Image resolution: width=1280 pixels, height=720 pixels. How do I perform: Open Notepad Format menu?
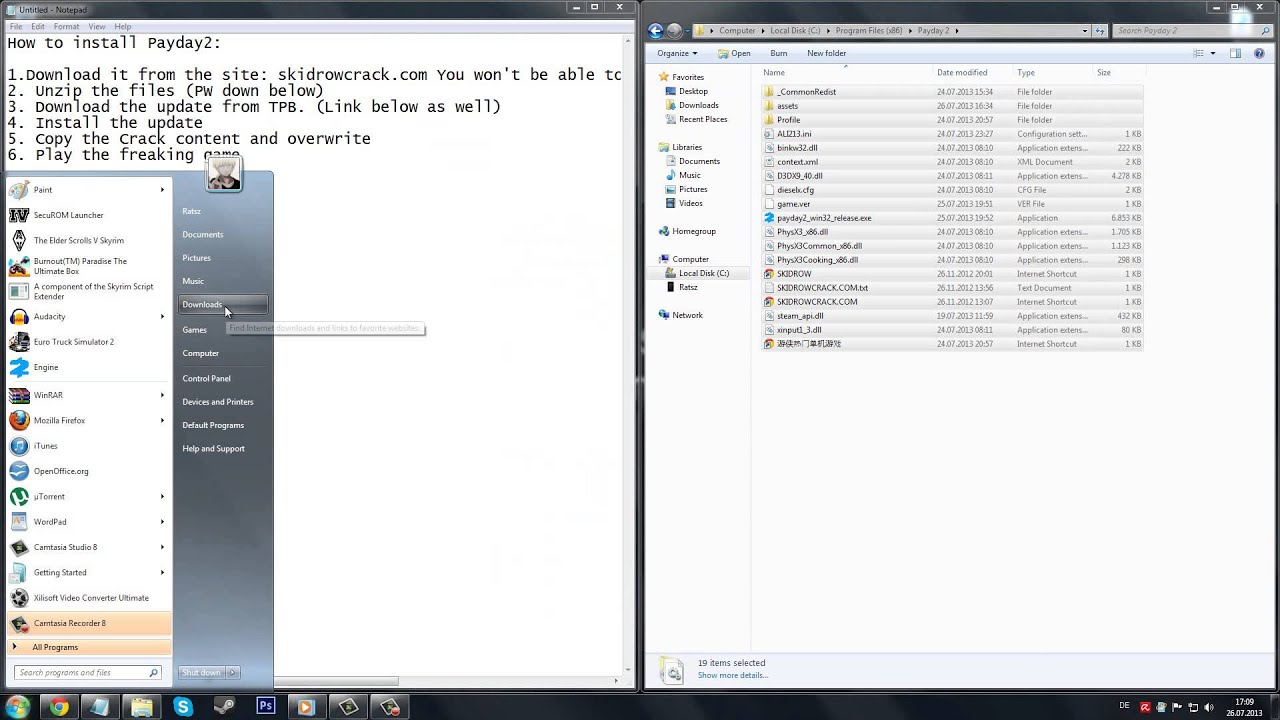point(66,26)
